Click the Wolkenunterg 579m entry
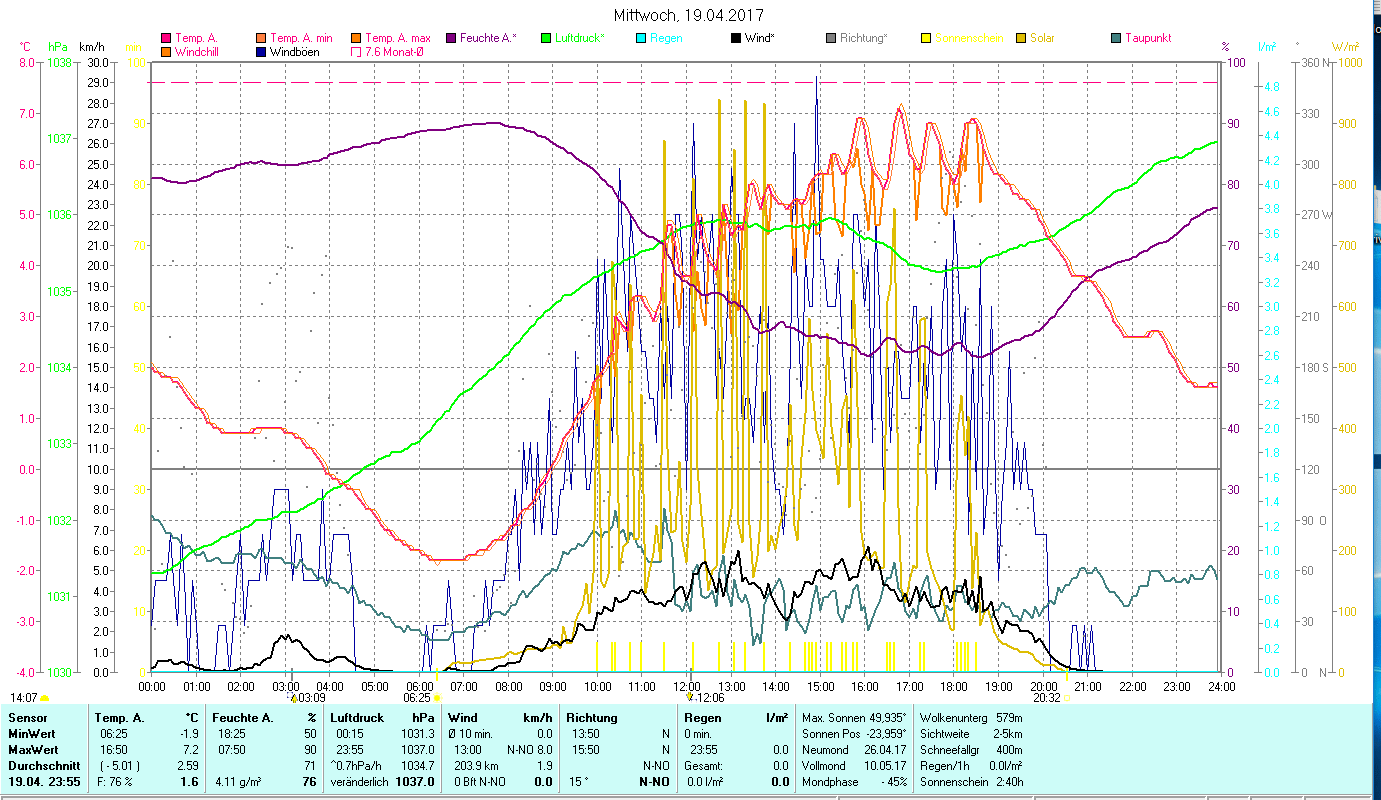 coord(971,718)
